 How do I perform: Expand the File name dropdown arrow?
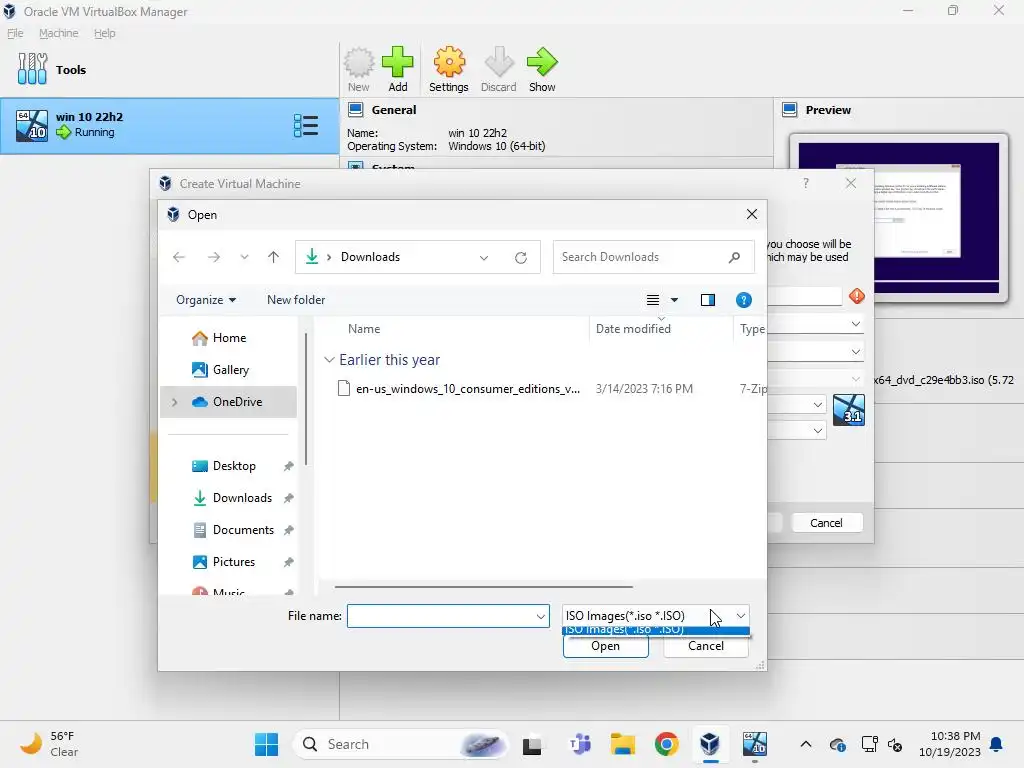click(x=541, y=616)
